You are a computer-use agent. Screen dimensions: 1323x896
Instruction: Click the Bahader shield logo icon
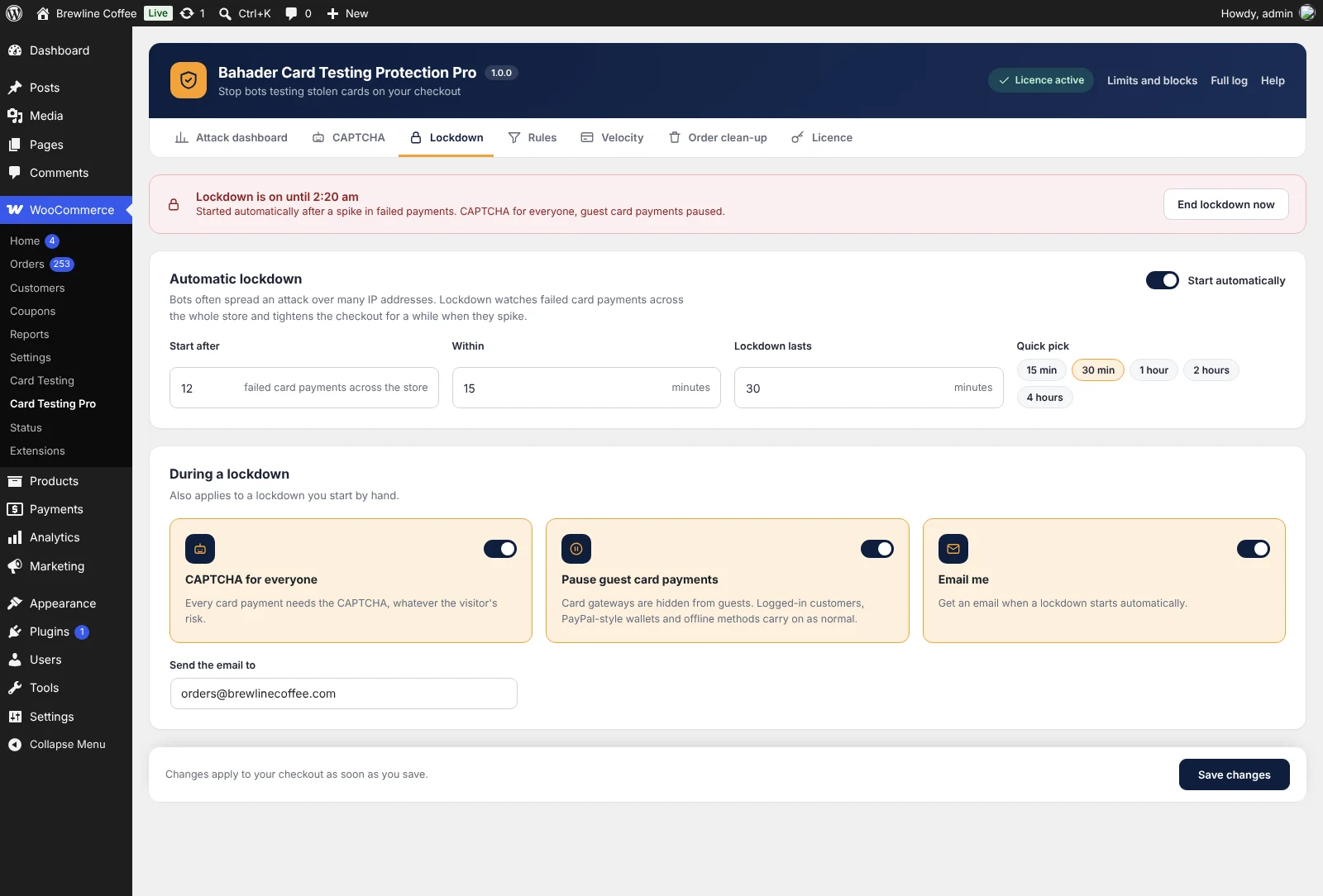point(189,80)
